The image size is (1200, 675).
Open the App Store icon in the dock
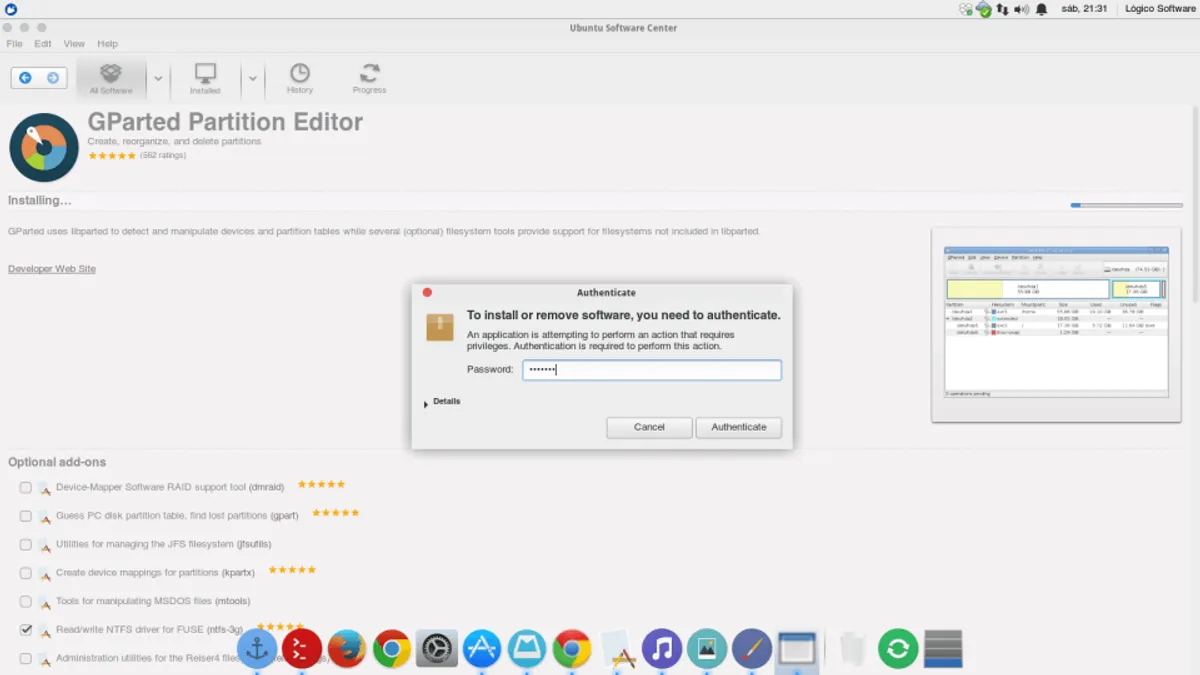482,649
